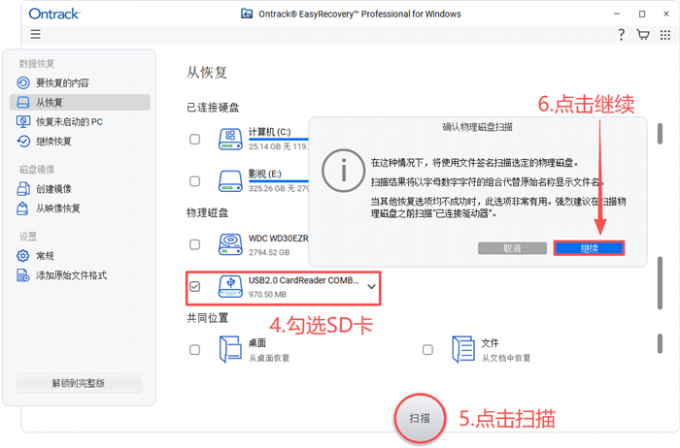
Task: Click the EasyRecovery app icon in title bar
Action: (247, 14)
